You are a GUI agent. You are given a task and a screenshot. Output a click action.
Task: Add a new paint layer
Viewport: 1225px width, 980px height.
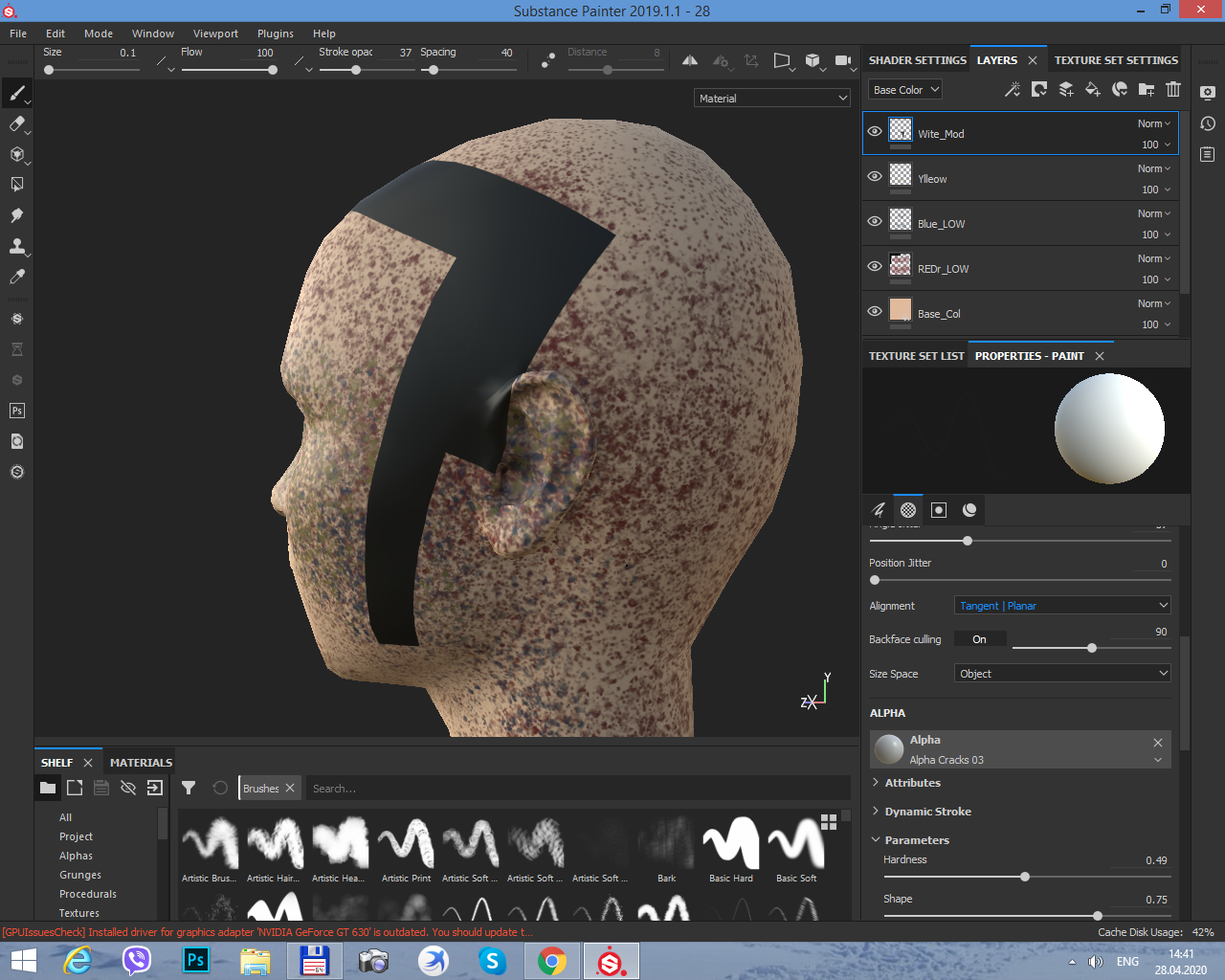pyautogui.click(x=1065, y=89)
